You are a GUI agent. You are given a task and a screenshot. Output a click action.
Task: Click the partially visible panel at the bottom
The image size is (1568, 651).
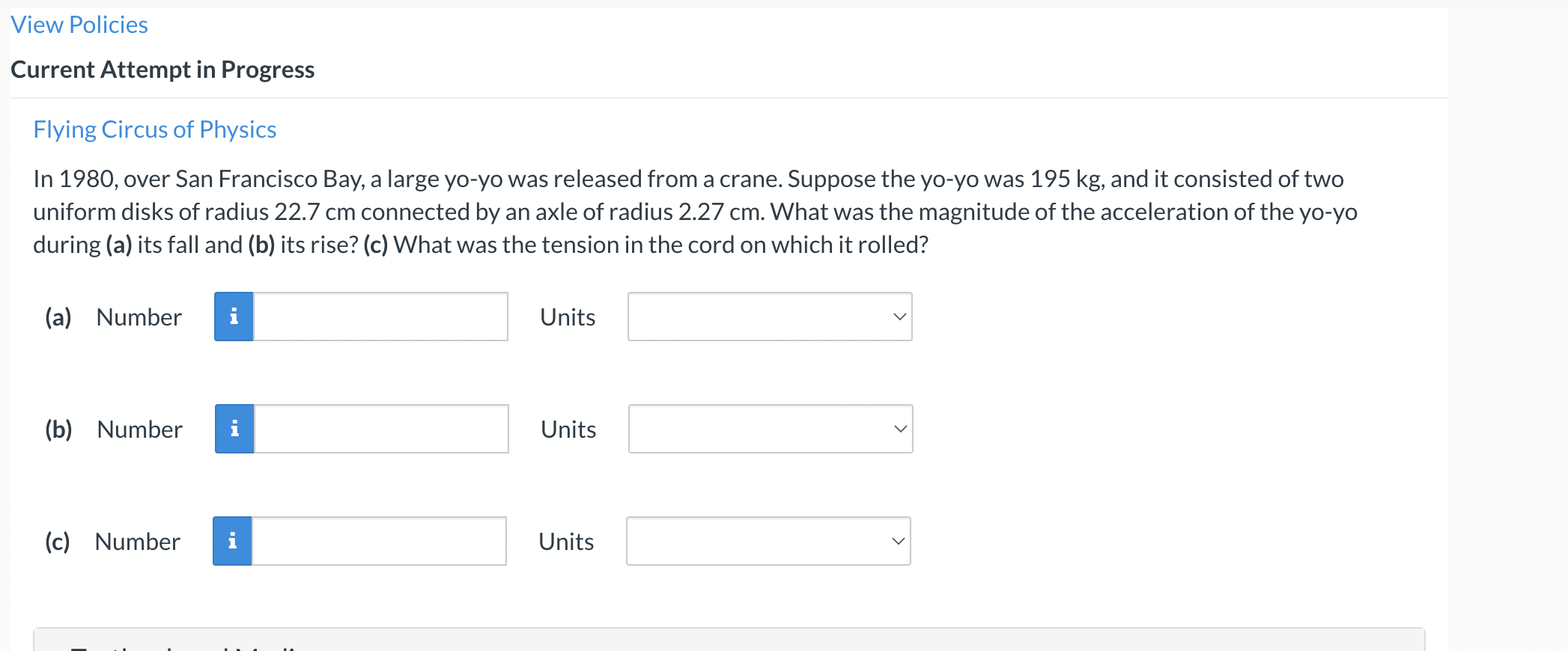pos(729,640)
